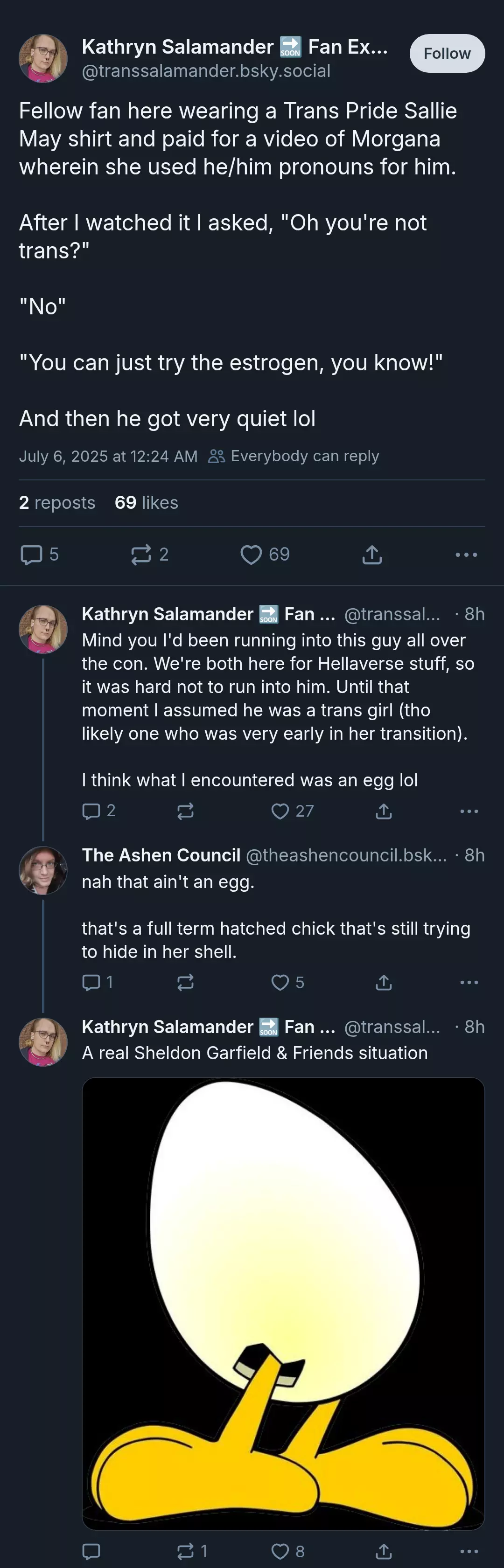
Task: Repost the Sheldon Garfield & Friends reply
Action: point(185,1551)
